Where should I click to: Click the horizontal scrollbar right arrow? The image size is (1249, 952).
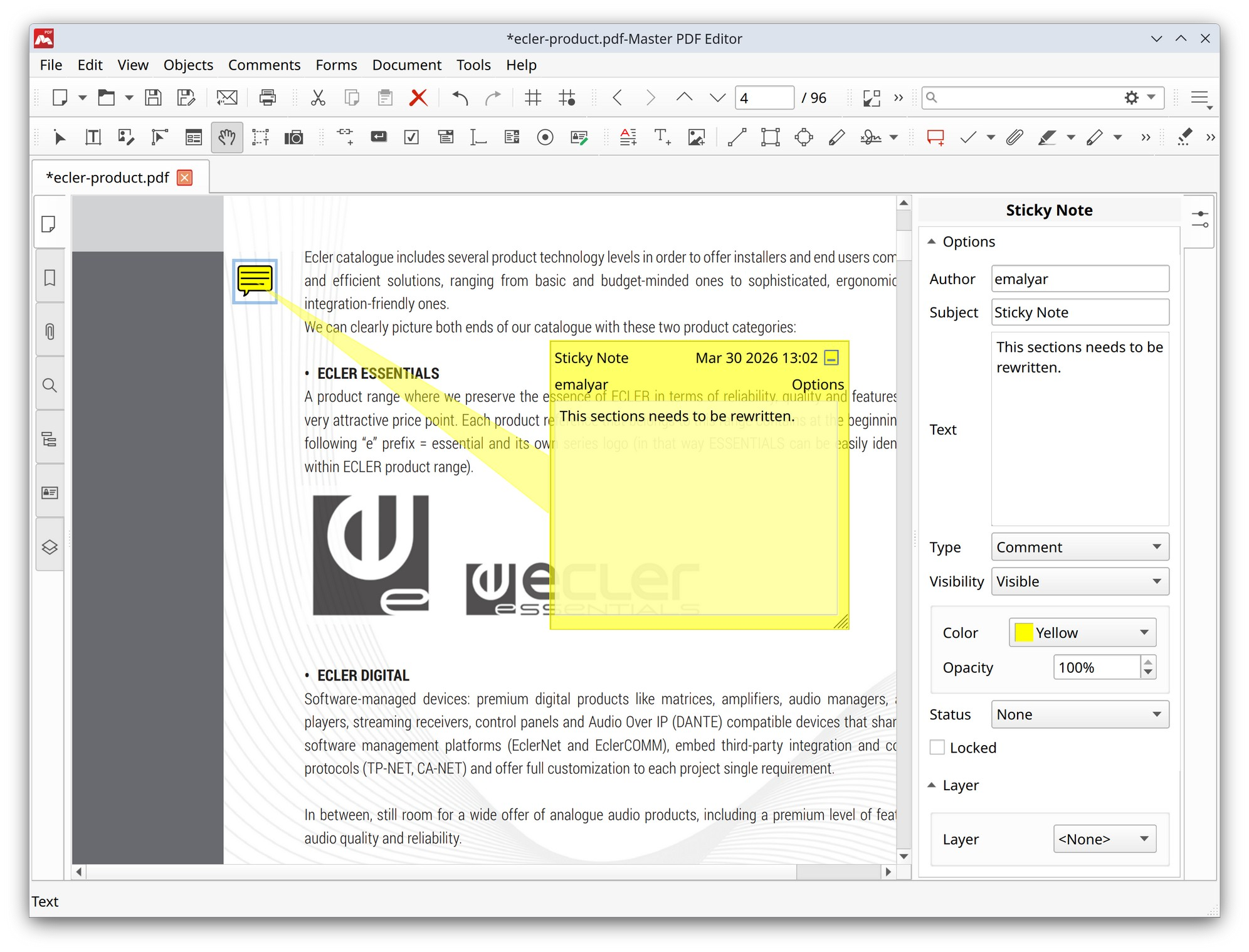888,872
